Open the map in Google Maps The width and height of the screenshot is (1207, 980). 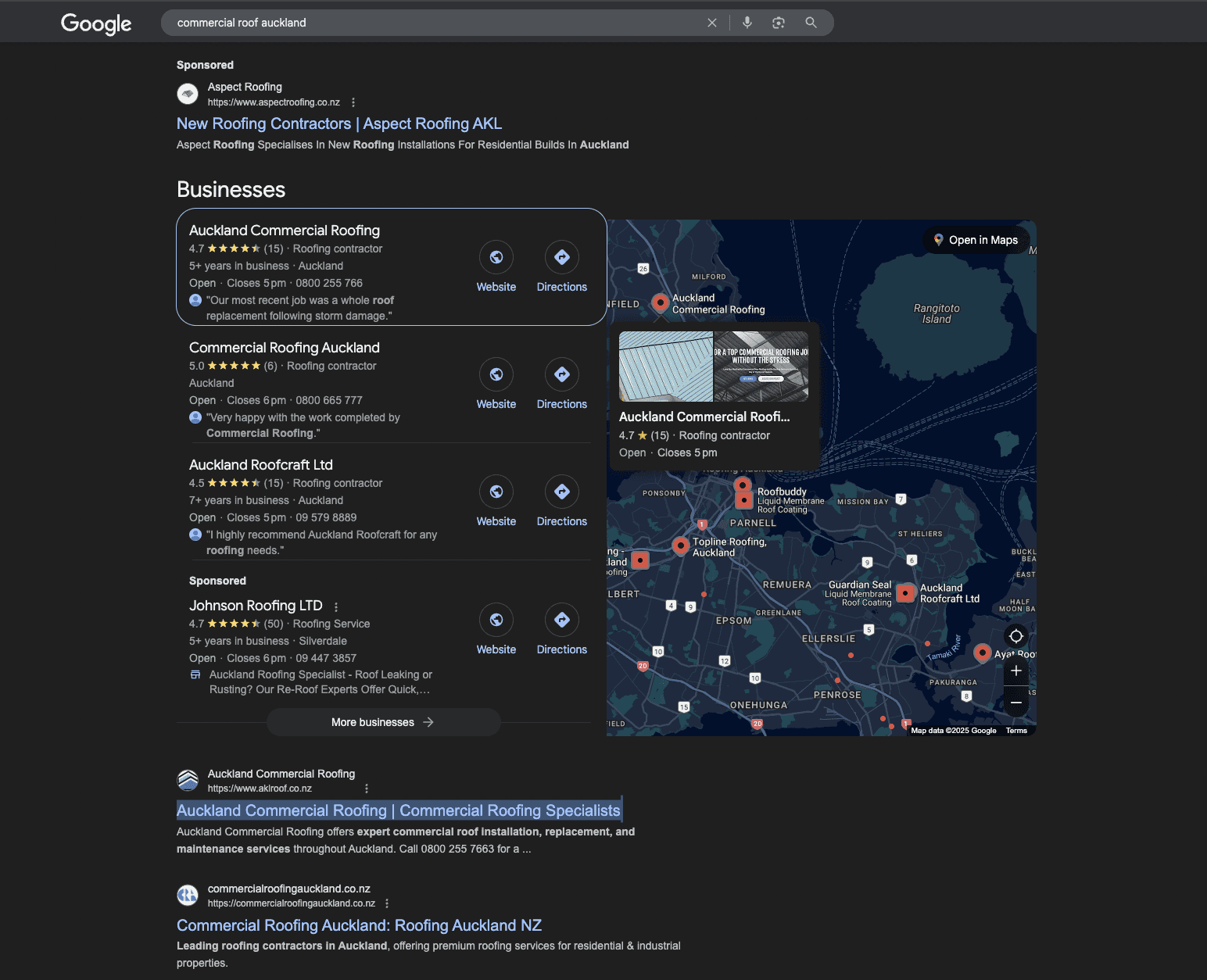[975, 240]
